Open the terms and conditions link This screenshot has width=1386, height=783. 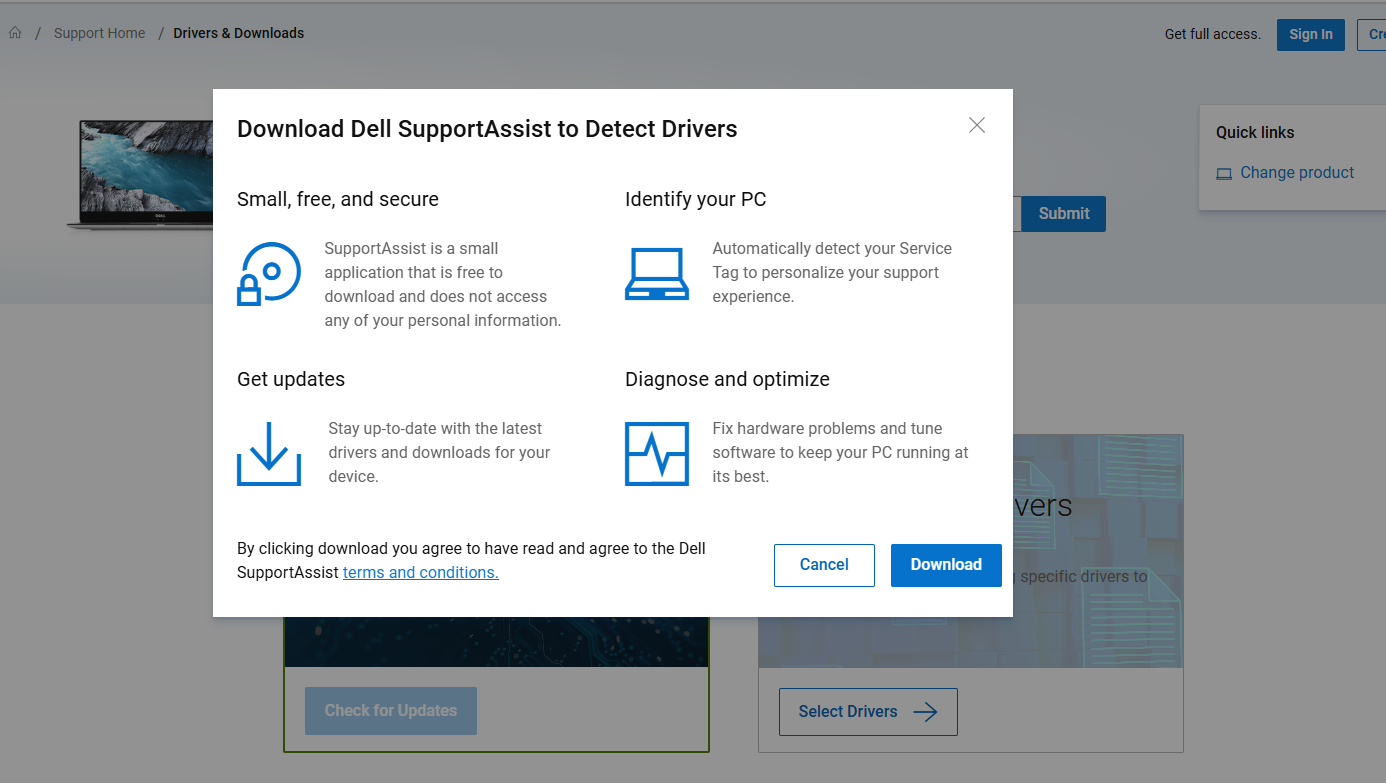[x=421, y=573]
